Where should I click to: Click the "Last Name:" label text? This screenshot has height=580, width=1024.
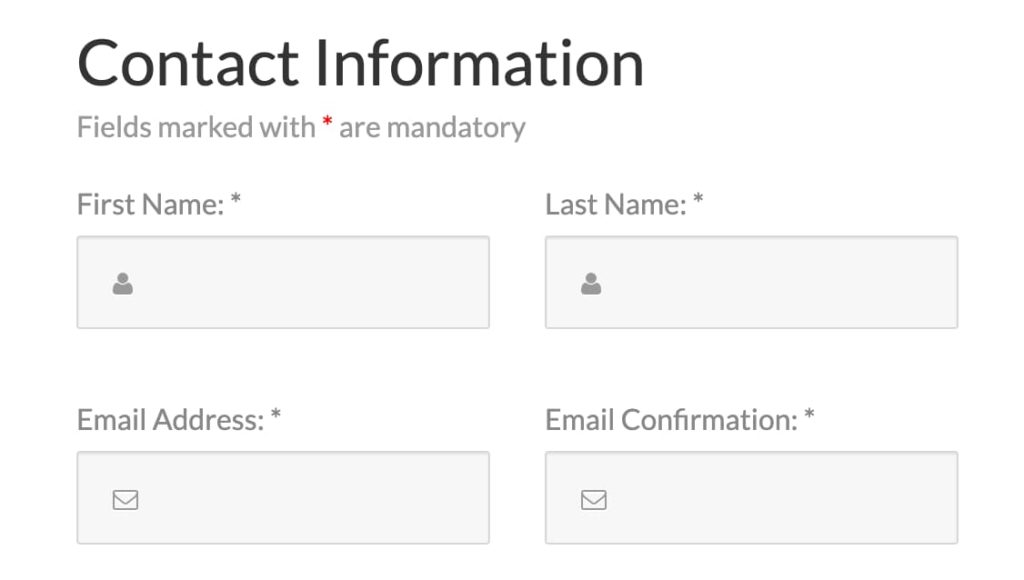pyautogui.click(x=615, y=205)
